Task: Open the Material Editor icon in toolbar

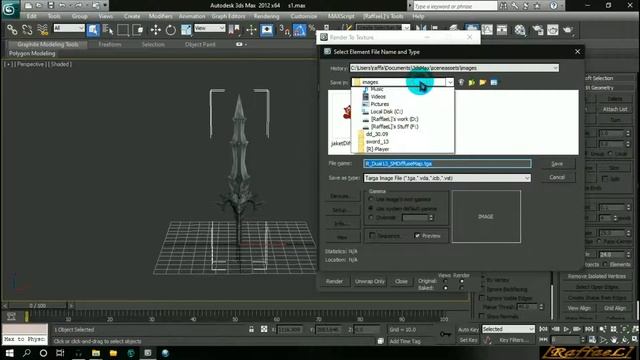Action: [x=520, y=30]
